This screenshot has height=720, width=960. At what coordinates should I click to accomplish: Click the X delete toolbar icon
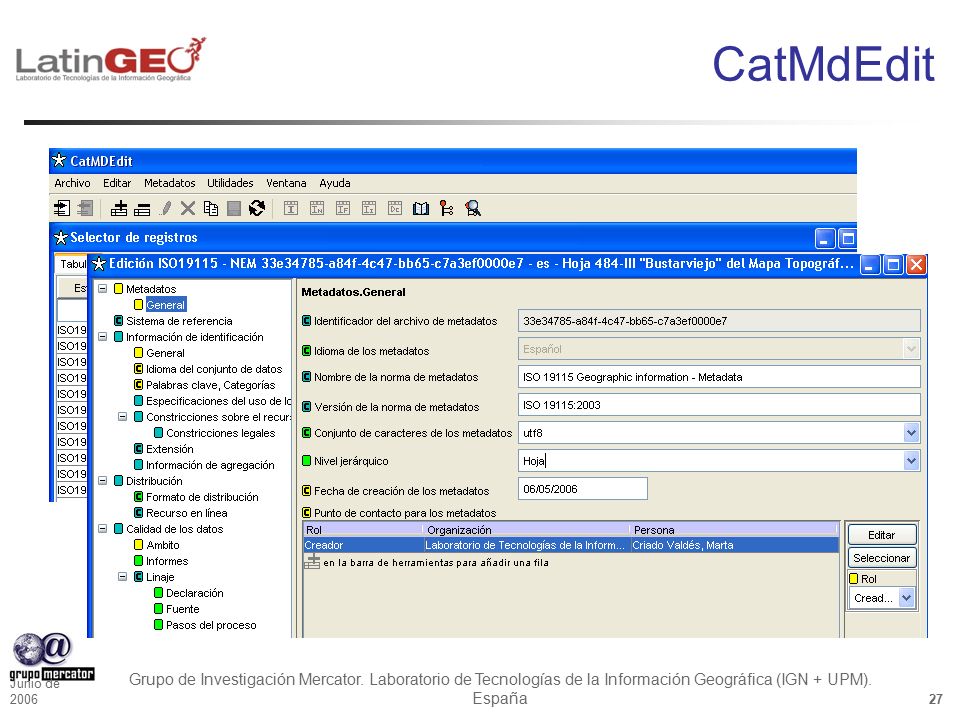pos(188,209)
